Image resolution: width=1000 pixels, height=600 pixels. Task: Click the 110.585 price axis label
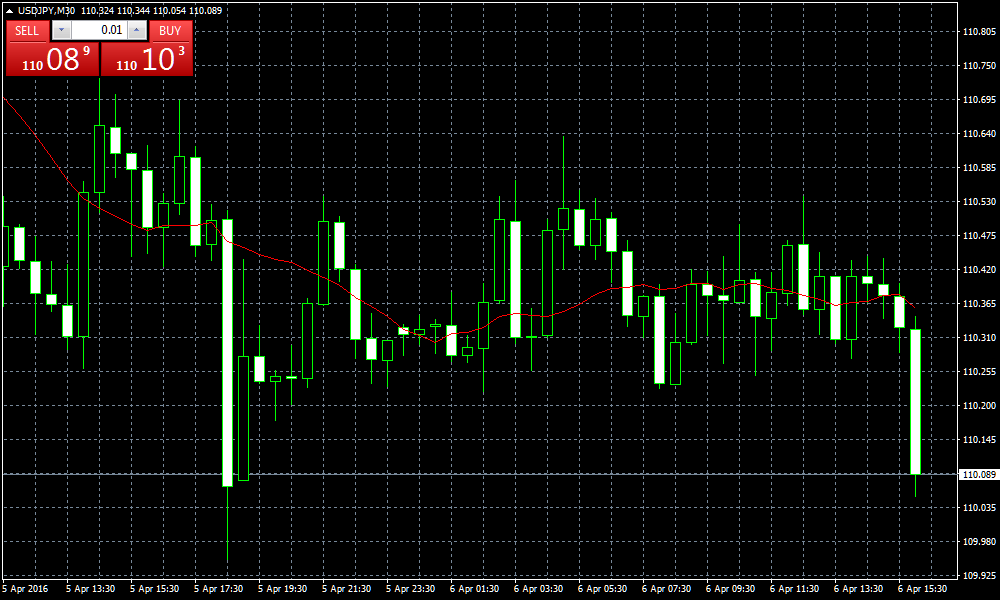pos(979,168)
